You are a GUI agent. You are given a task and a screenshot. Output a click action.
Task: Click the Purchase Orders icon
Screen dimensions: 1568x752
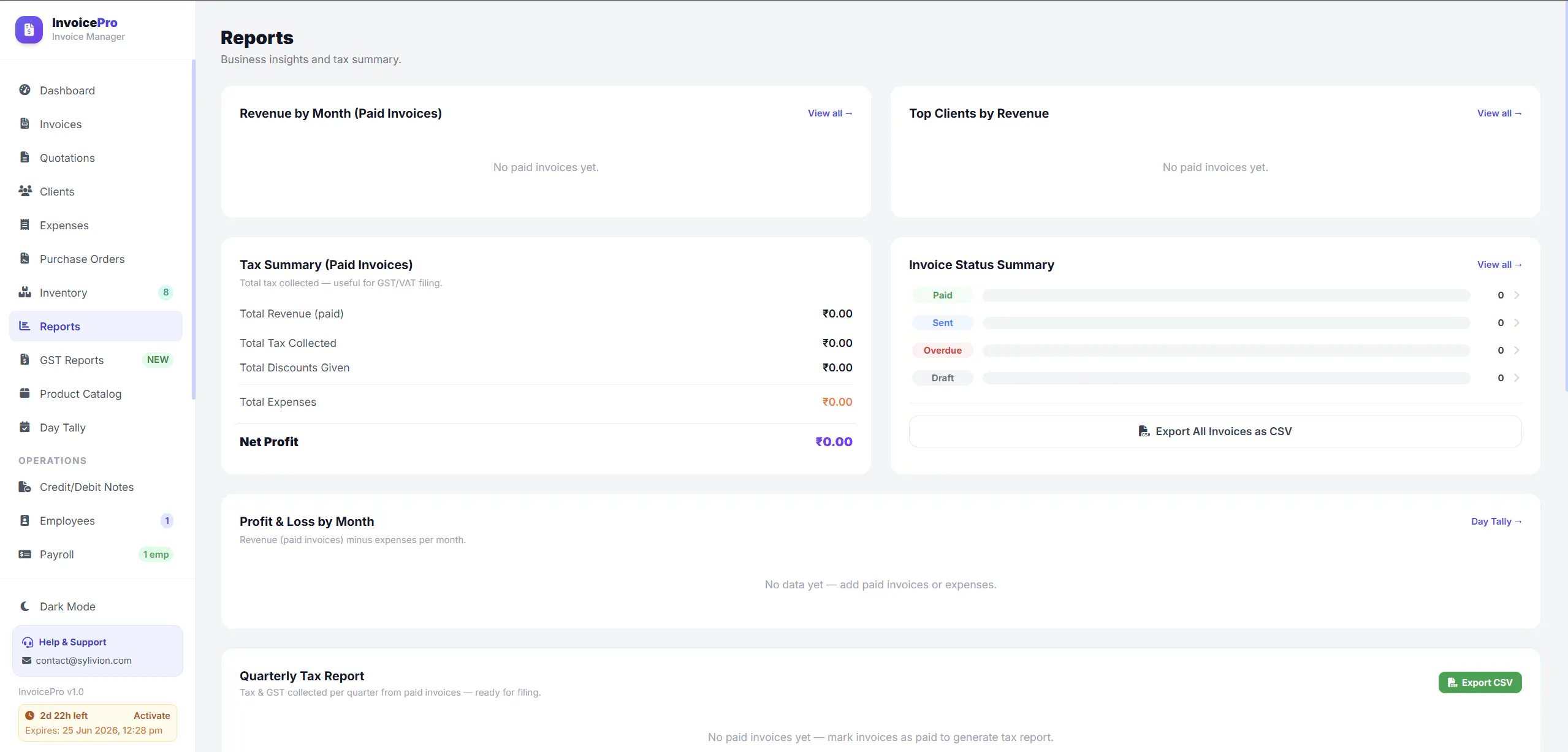point(25,259)
